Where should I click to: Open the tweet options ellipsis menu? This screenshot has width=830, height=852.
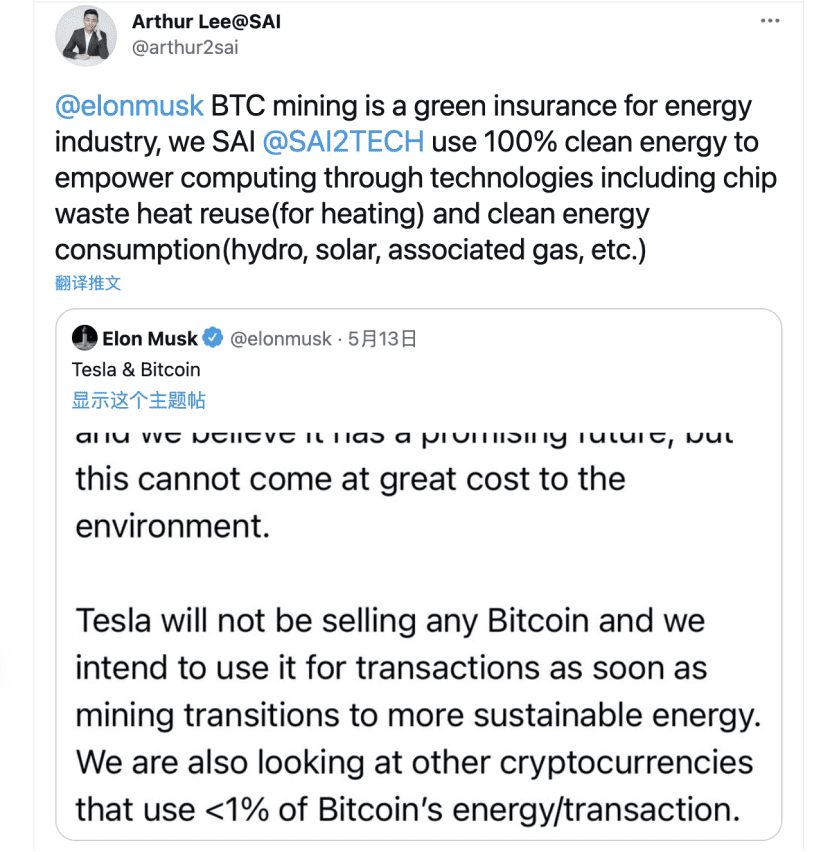coord(770,20)
